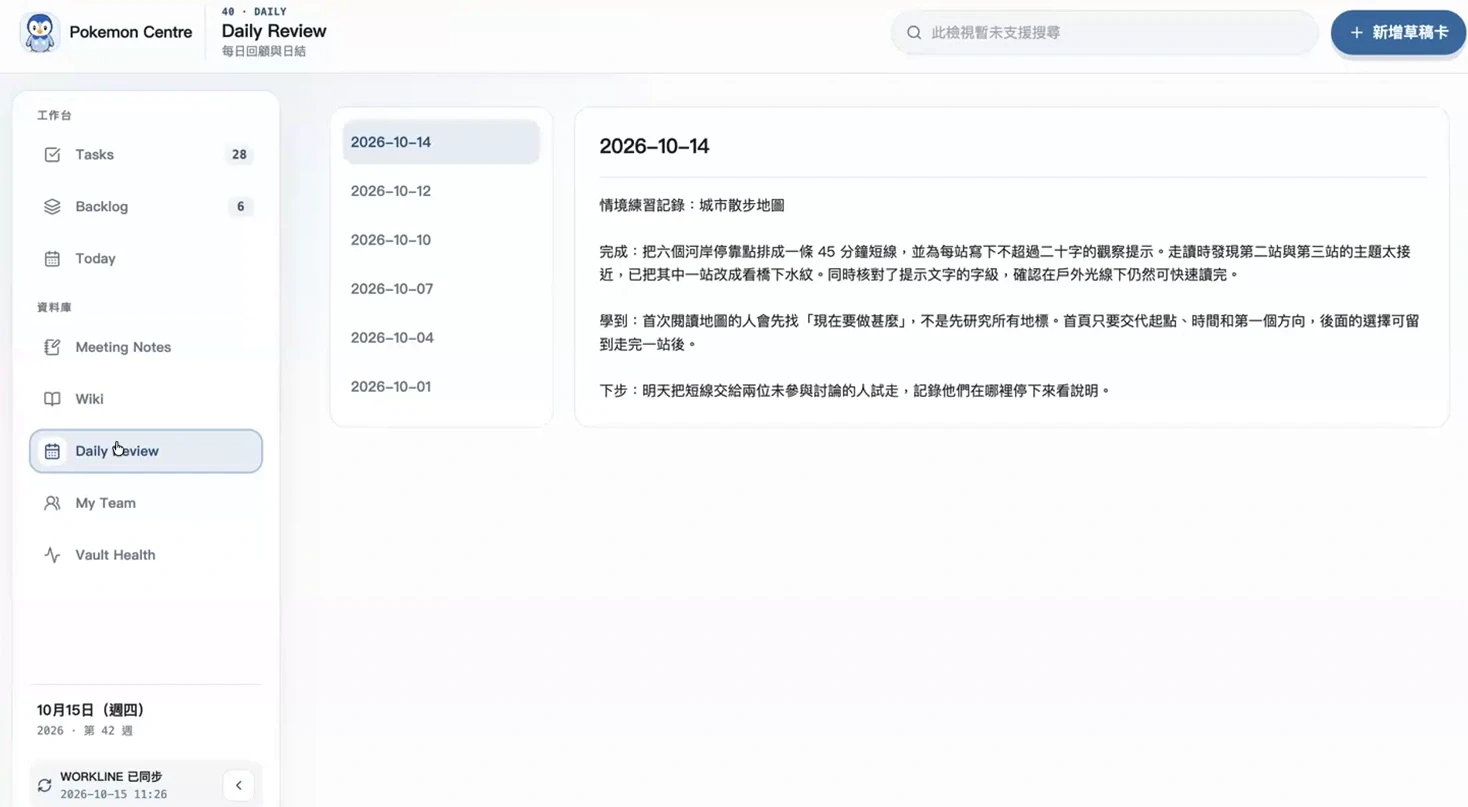Open the Wiki section

pyautogui.click(x=146, y=399)
